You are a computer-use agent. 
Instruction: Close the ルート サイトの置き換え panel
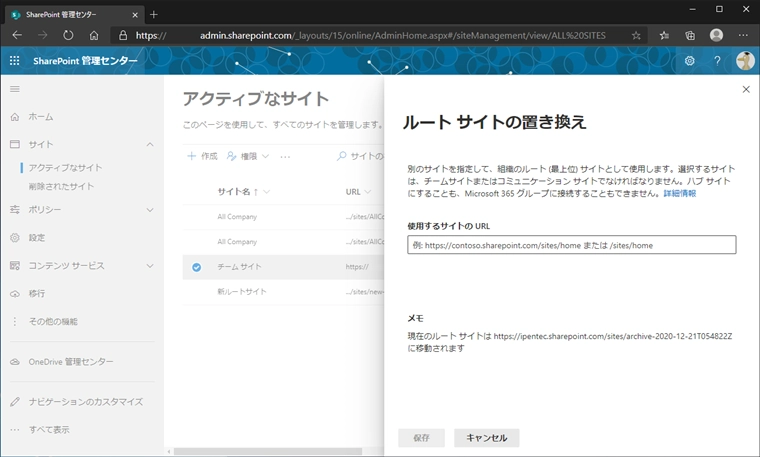(746, 89)
